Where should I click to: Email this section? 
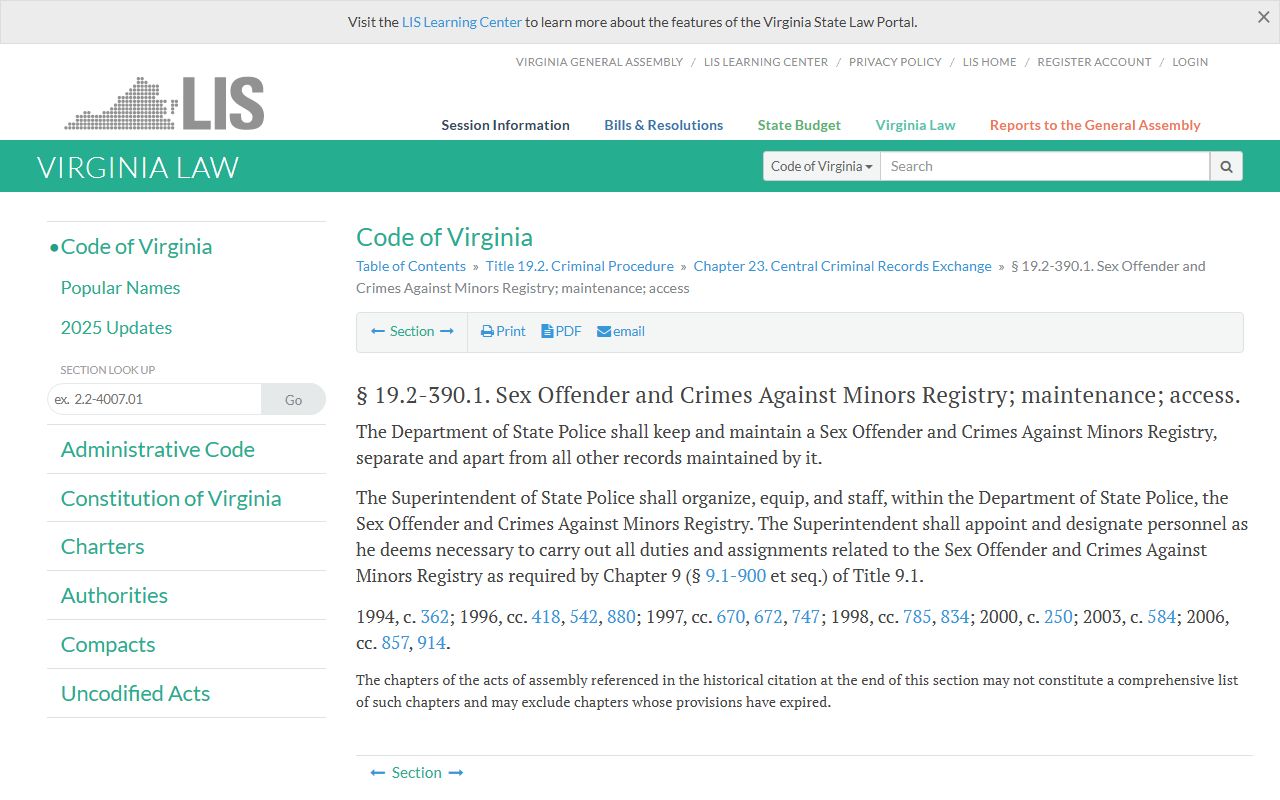point(621,331)
